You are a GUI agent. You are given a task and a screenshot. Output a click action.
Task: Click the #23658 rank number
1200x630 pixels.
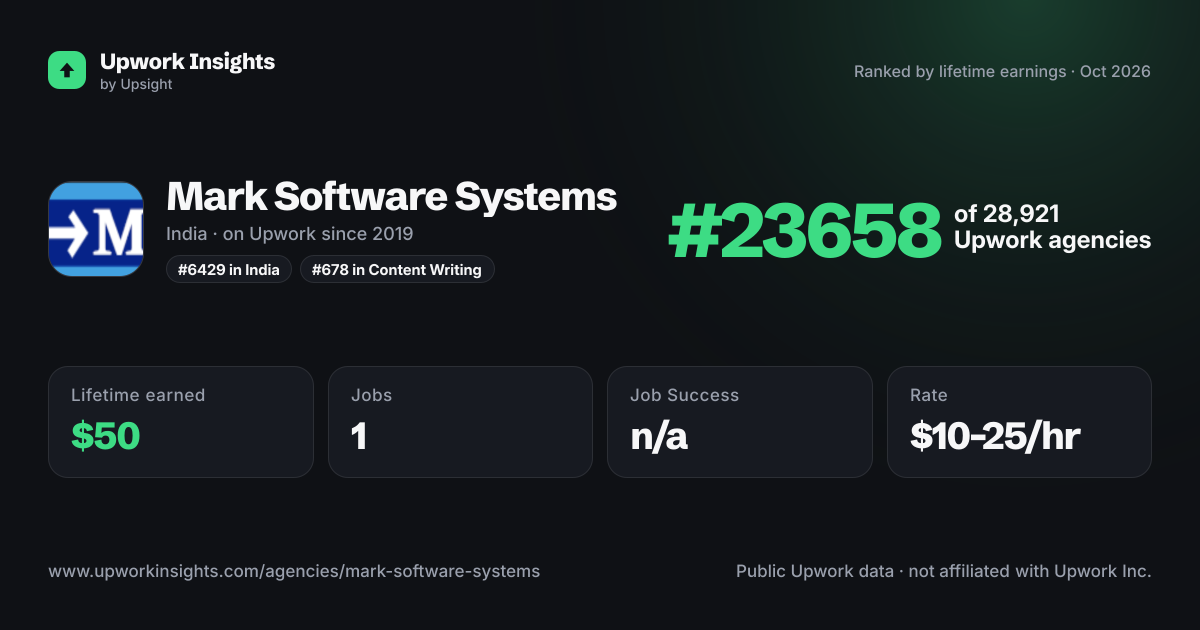pos(805,231)
